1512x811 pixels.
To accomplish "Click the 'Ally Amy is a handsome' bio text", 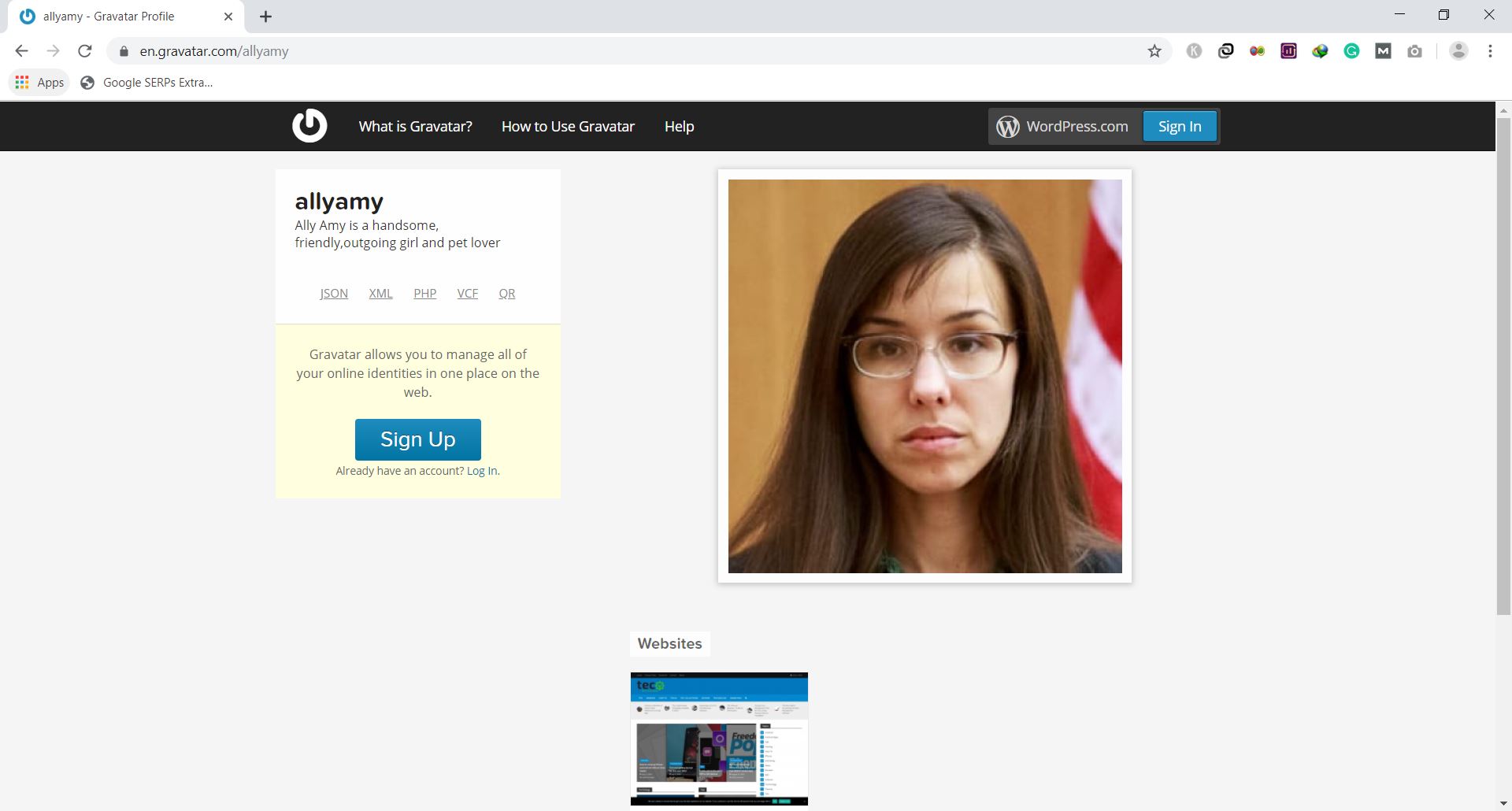I will [x=398, y=234].
